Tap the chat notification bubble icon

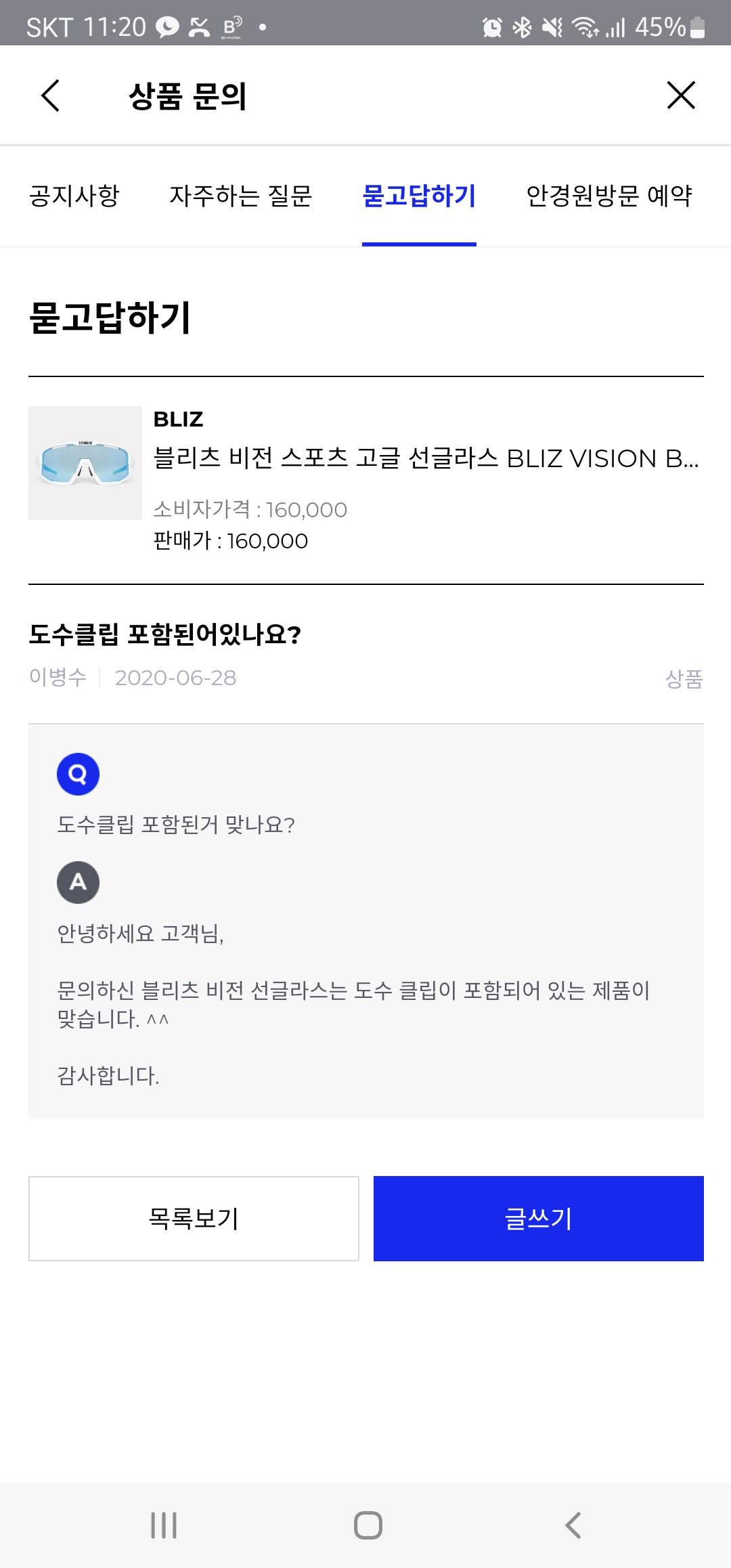(x=167, y=28)
